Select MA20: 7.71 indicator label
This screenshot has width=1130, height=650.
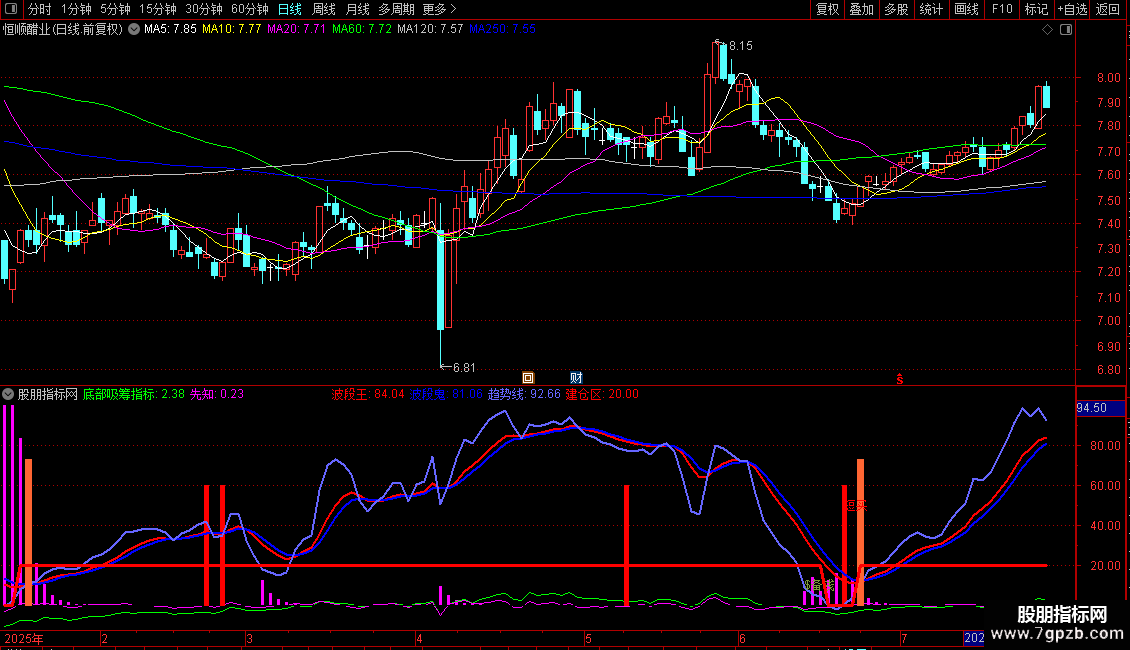(296, 29)
